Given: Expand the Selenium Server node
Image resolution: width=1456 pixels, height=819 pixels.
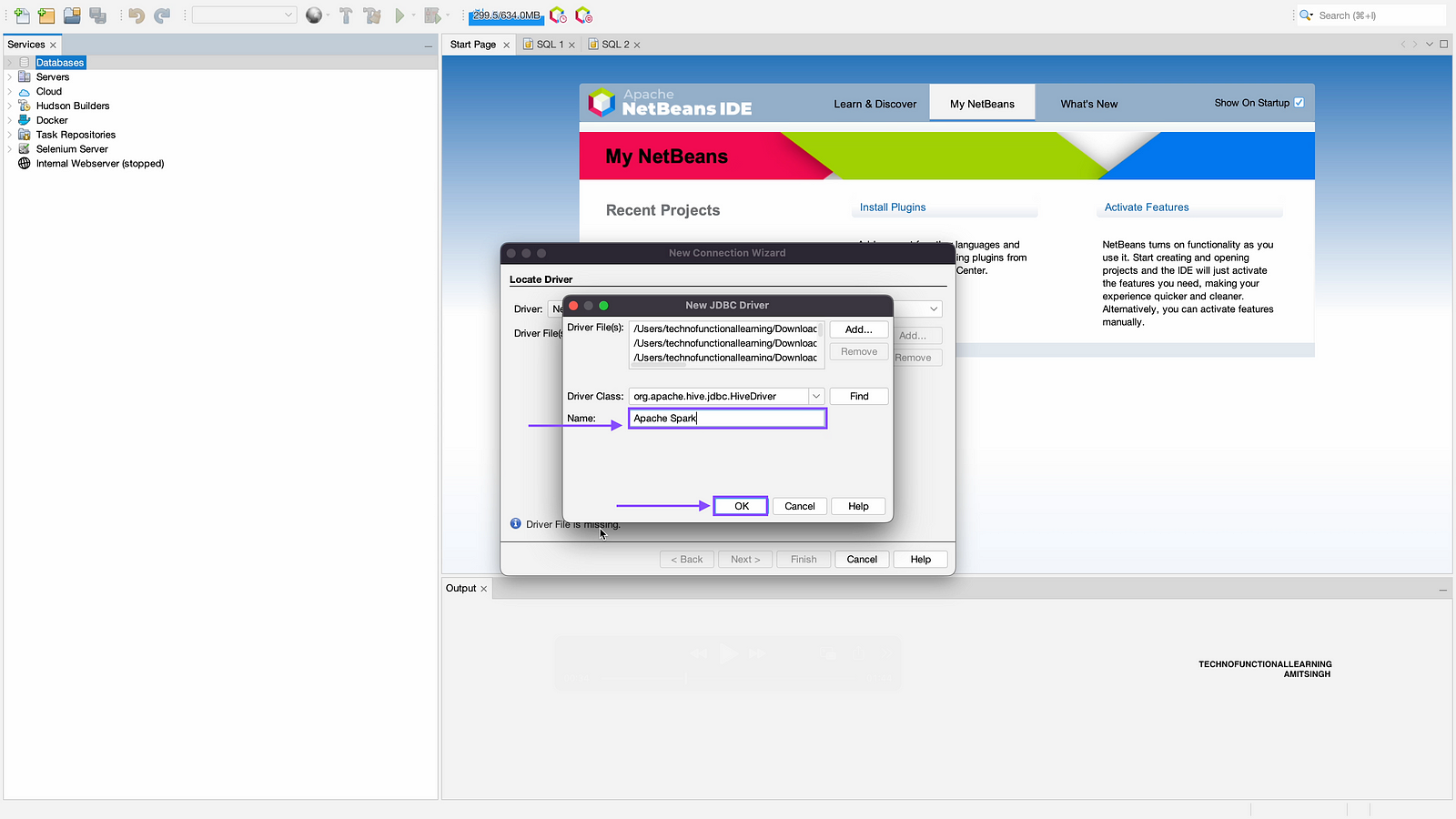Looking at the screenshot, I should (x=10, y=149).
